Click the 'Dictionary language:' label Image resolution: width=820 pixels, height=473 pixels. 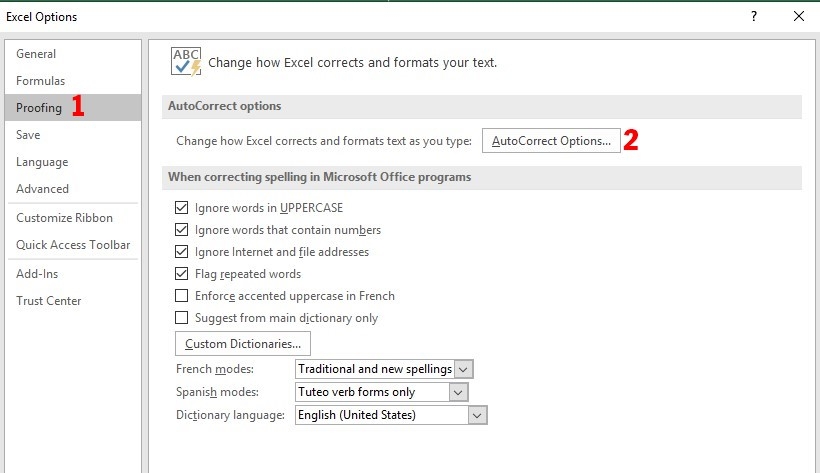(230, 415)
